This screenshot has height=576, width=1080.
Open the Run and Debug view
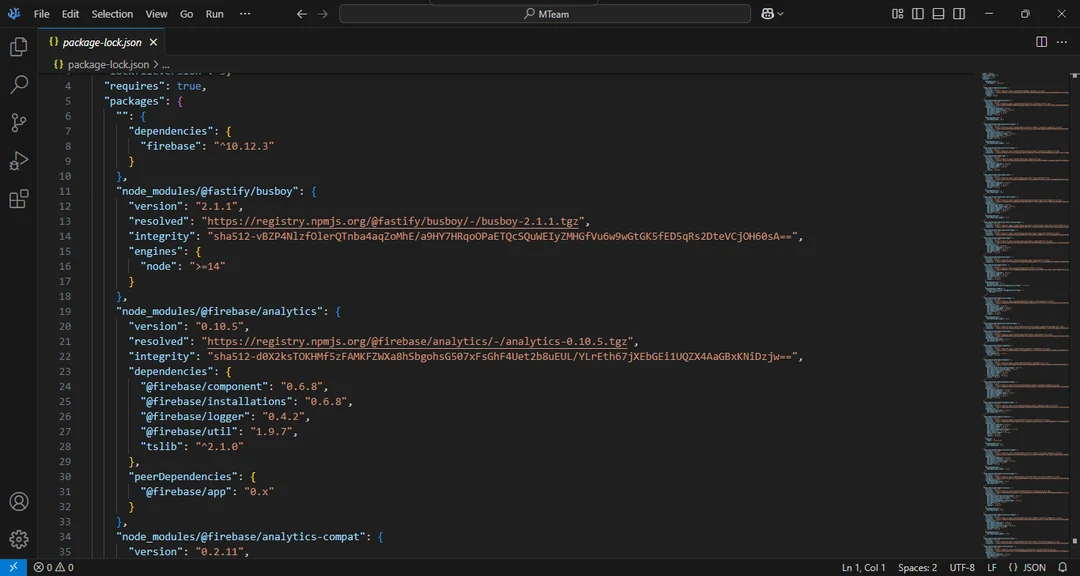pos(19,161)
